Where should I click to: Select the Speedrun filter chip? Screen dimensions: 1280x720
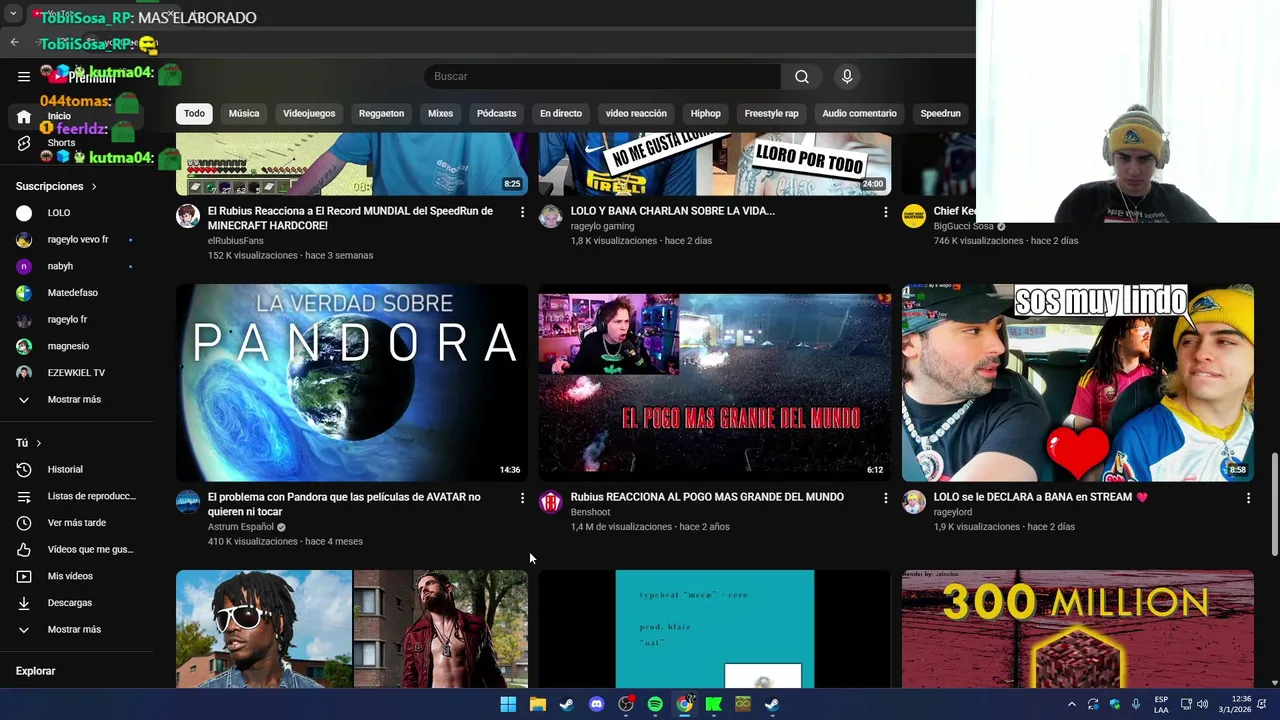[x=940, y=114]
